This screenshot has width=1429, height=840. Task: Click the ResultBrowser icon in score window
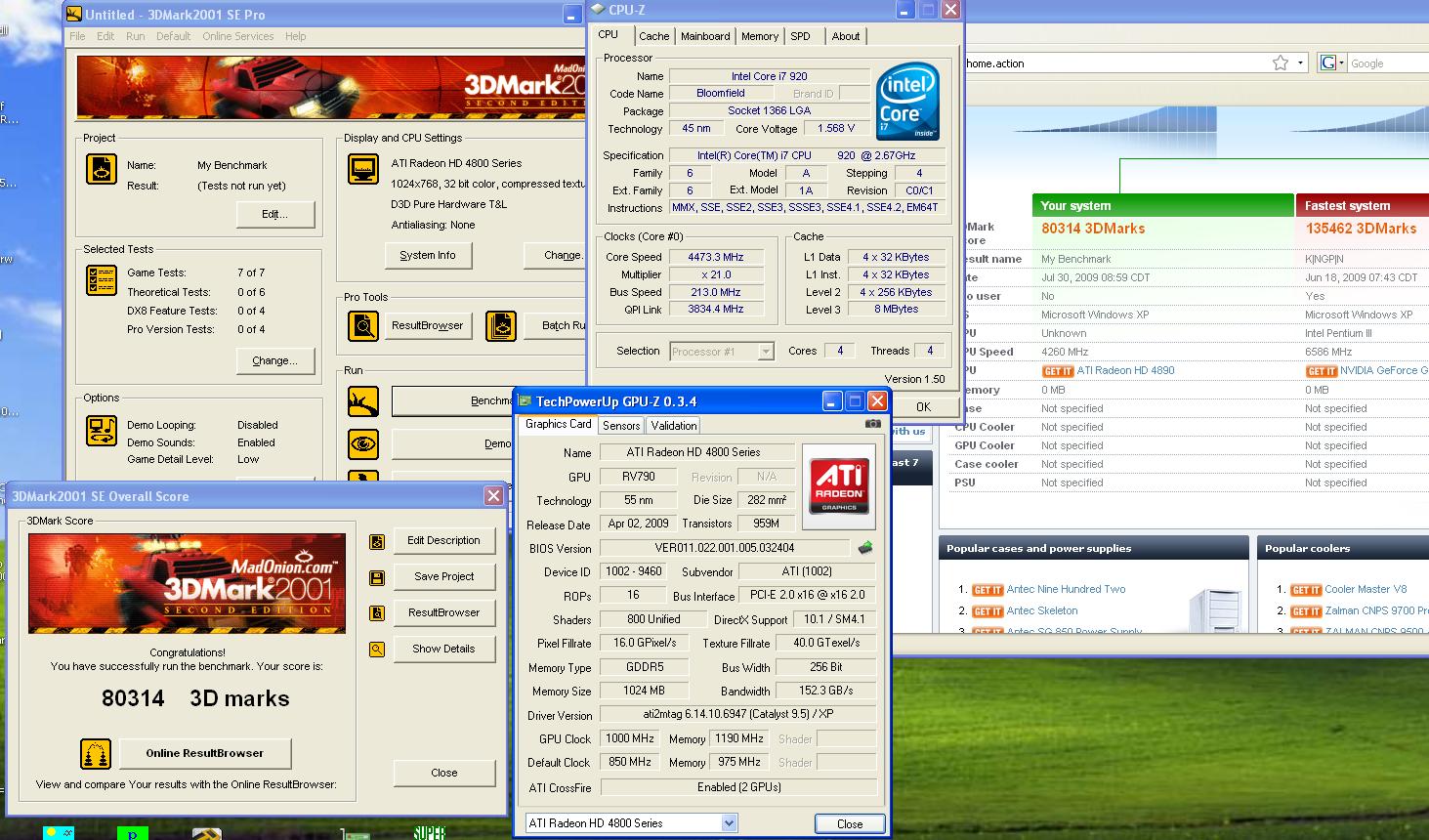point(377,613)
